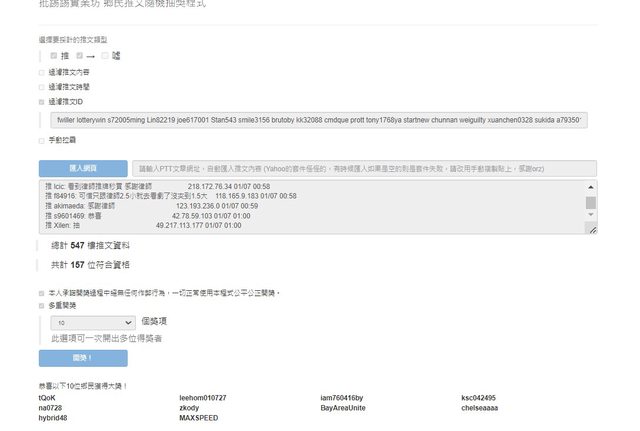The width and height of the screenshot is (640, 431).
Task: Toggle the 多重開獎 checkbox
Action: pyautogui.click(x=42, y=306)
